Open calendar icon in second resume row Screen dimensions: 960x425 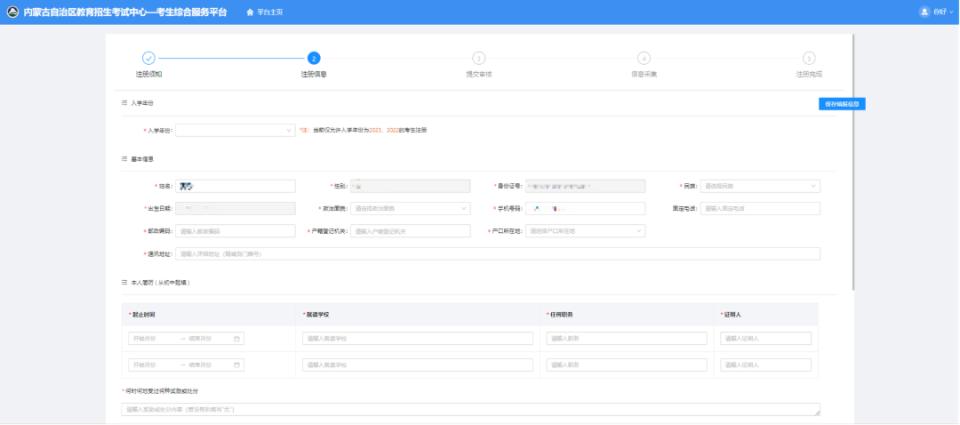237,365
